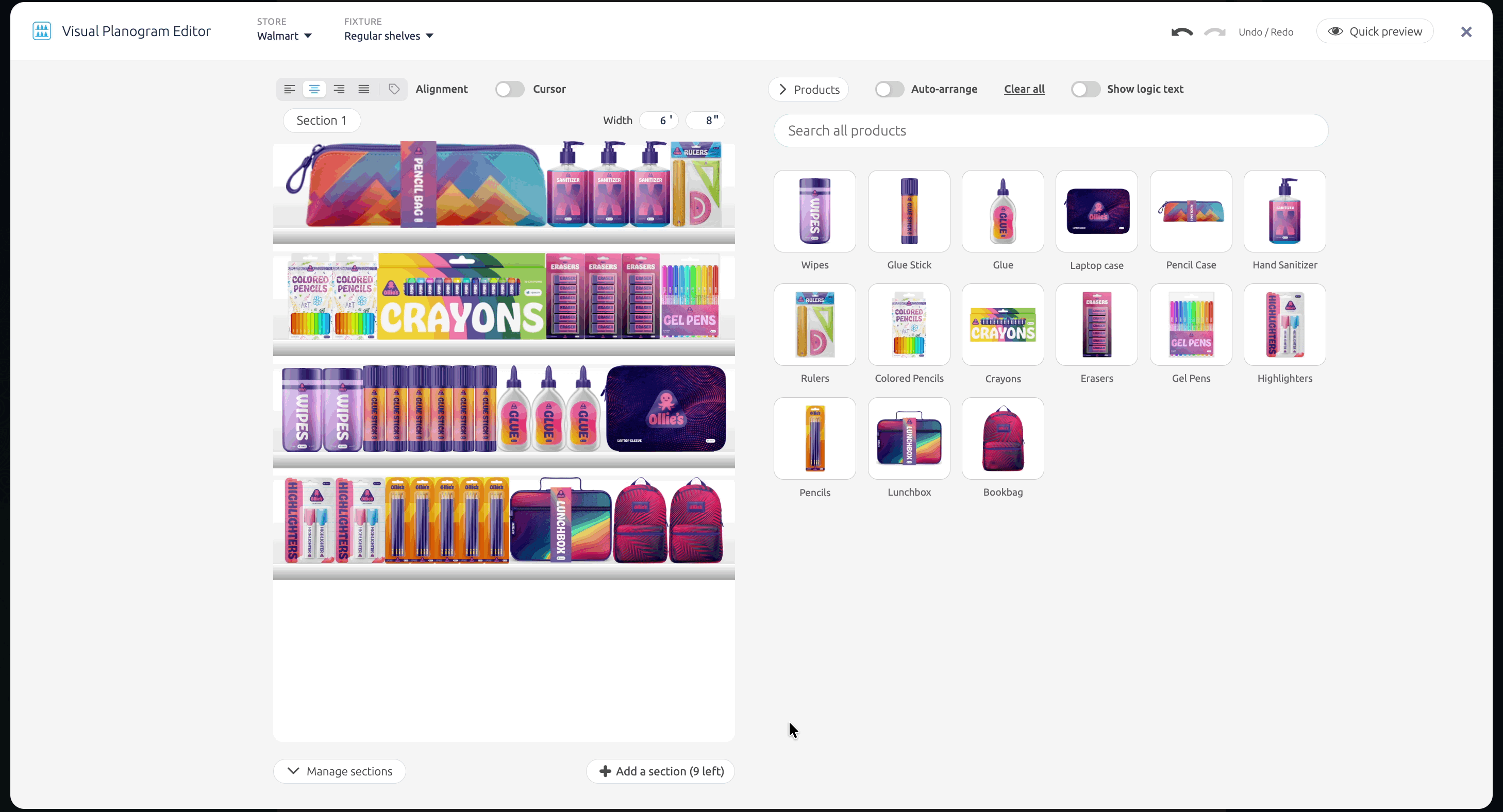Select the align left icon
This screenshot has height=812, width=1503.
point(289,89)
